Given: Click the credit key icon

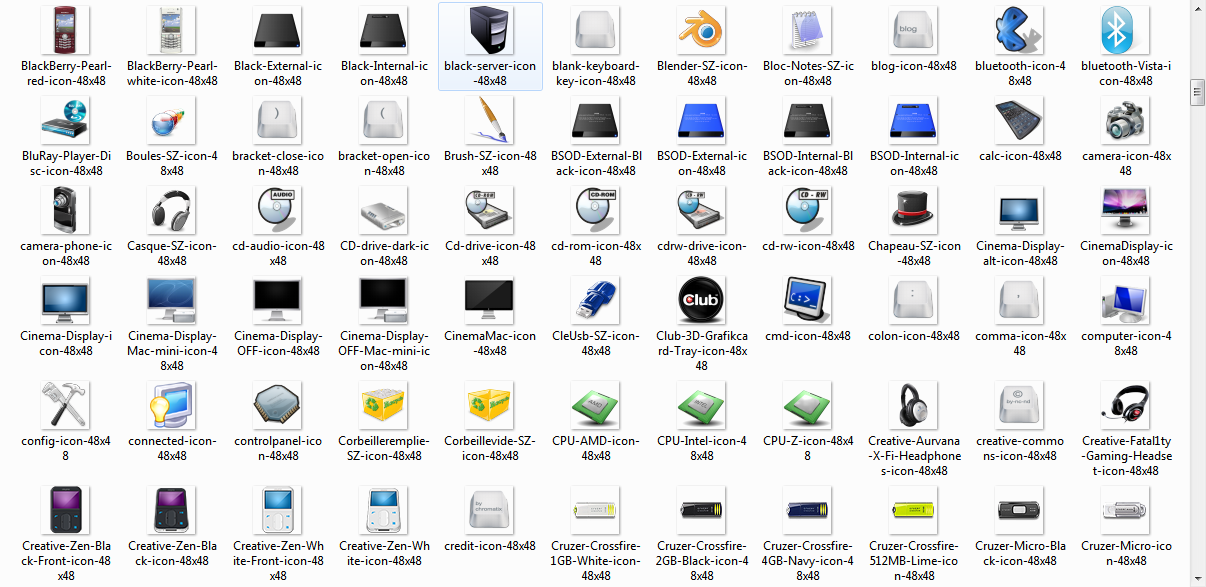Looking at the screenshot, I should (490, 510).
